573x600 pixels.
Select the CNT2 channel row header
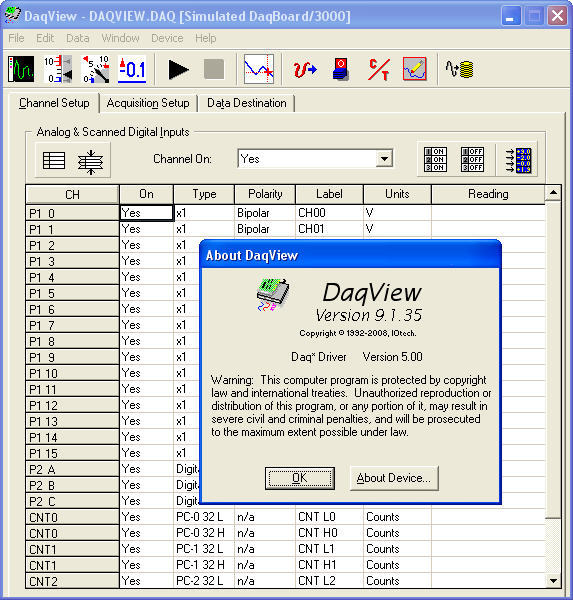click(x=72, y=581)
